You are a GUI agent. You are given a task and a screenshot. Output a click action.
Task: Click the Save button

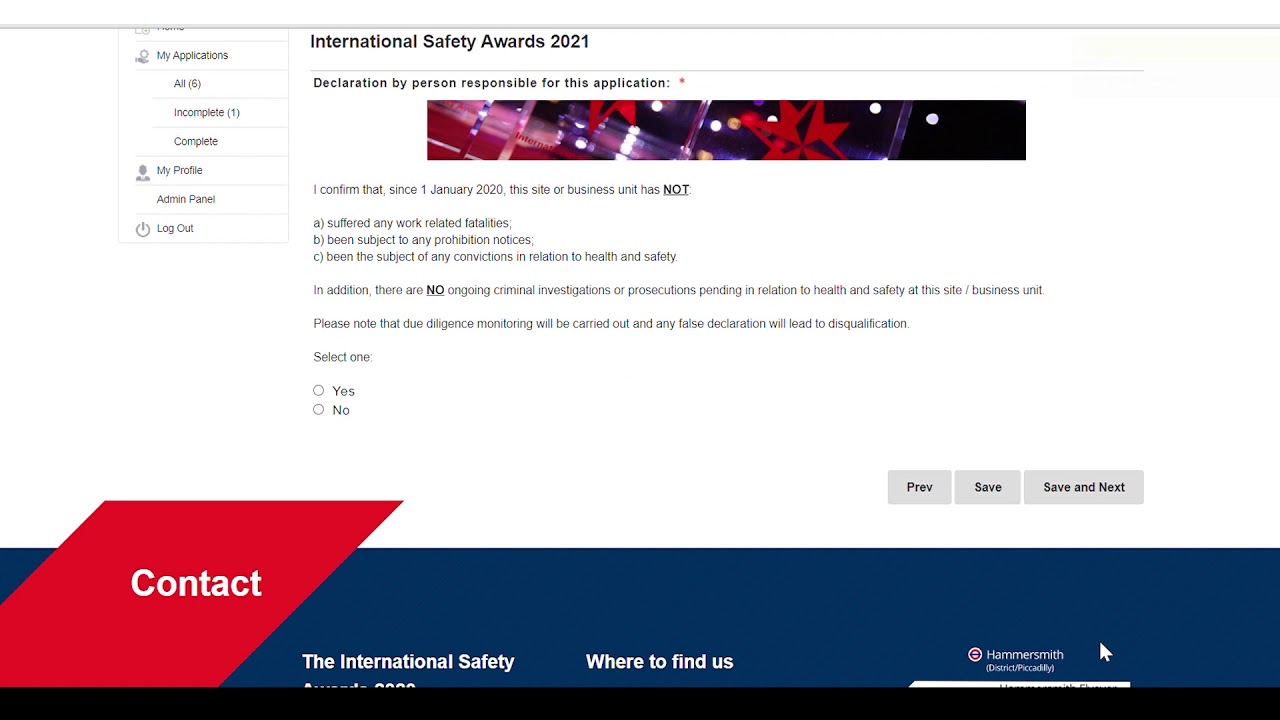988,487
